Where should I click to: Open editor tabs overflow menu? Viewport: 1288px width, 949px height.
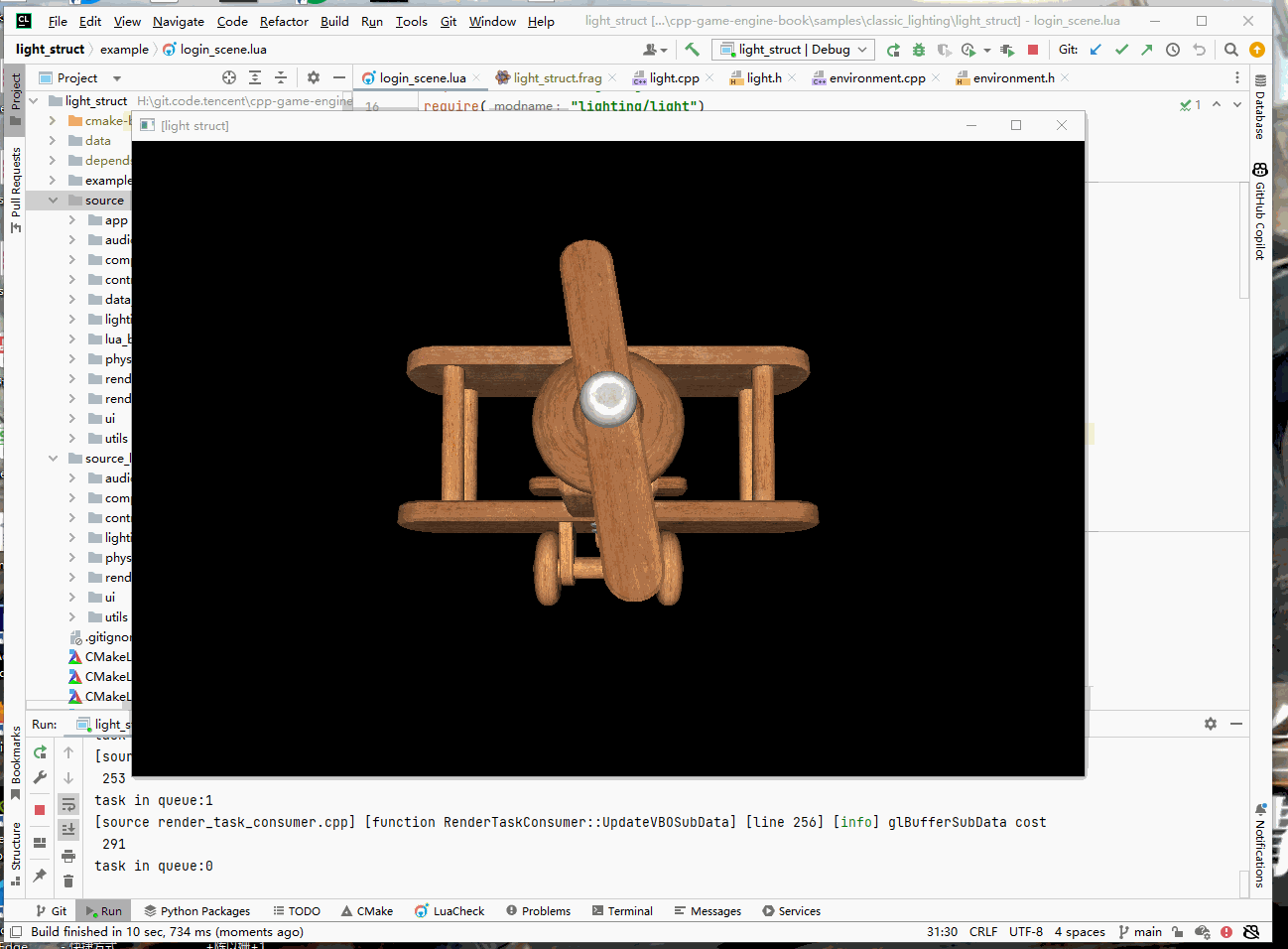point(1237,77)
